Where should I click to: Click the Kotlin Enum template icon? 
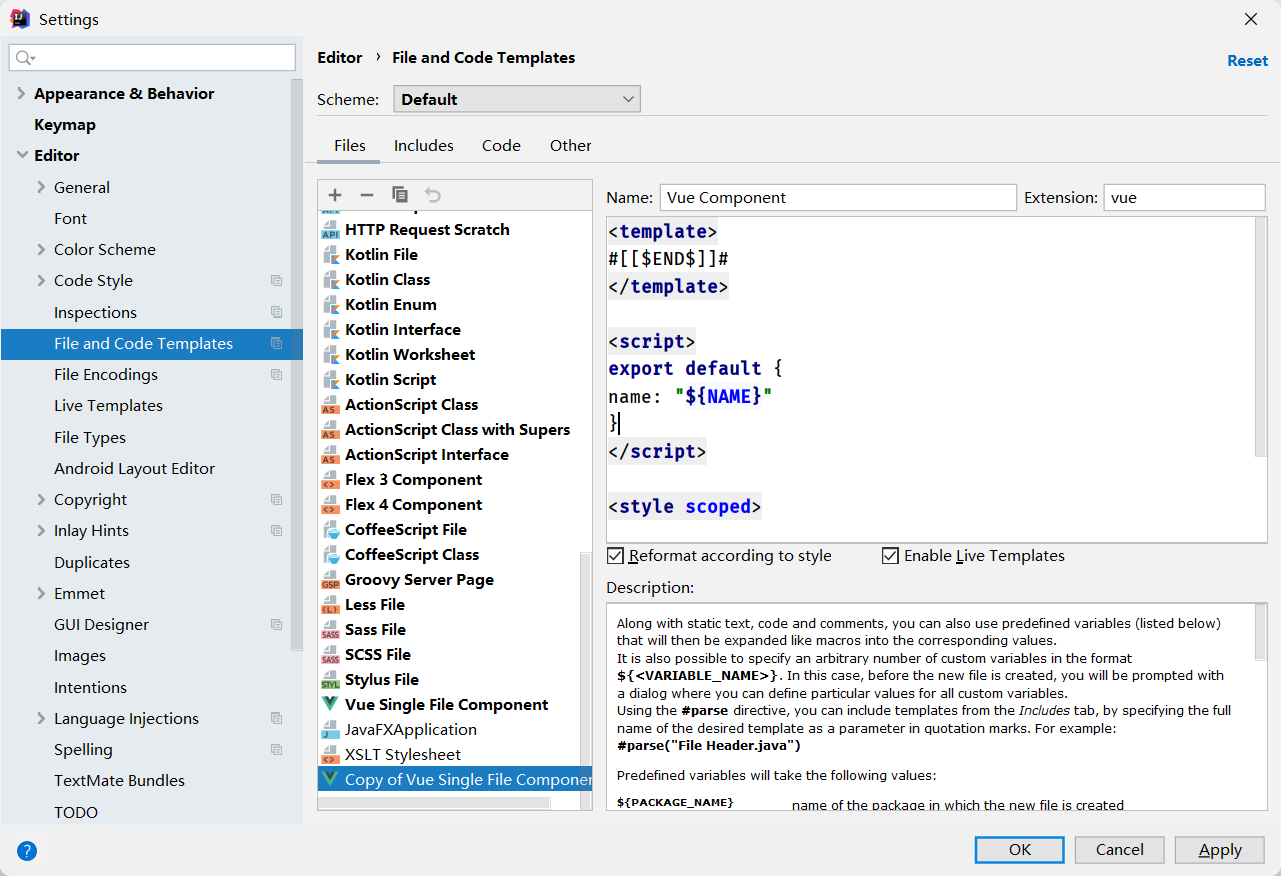point(330,305)
